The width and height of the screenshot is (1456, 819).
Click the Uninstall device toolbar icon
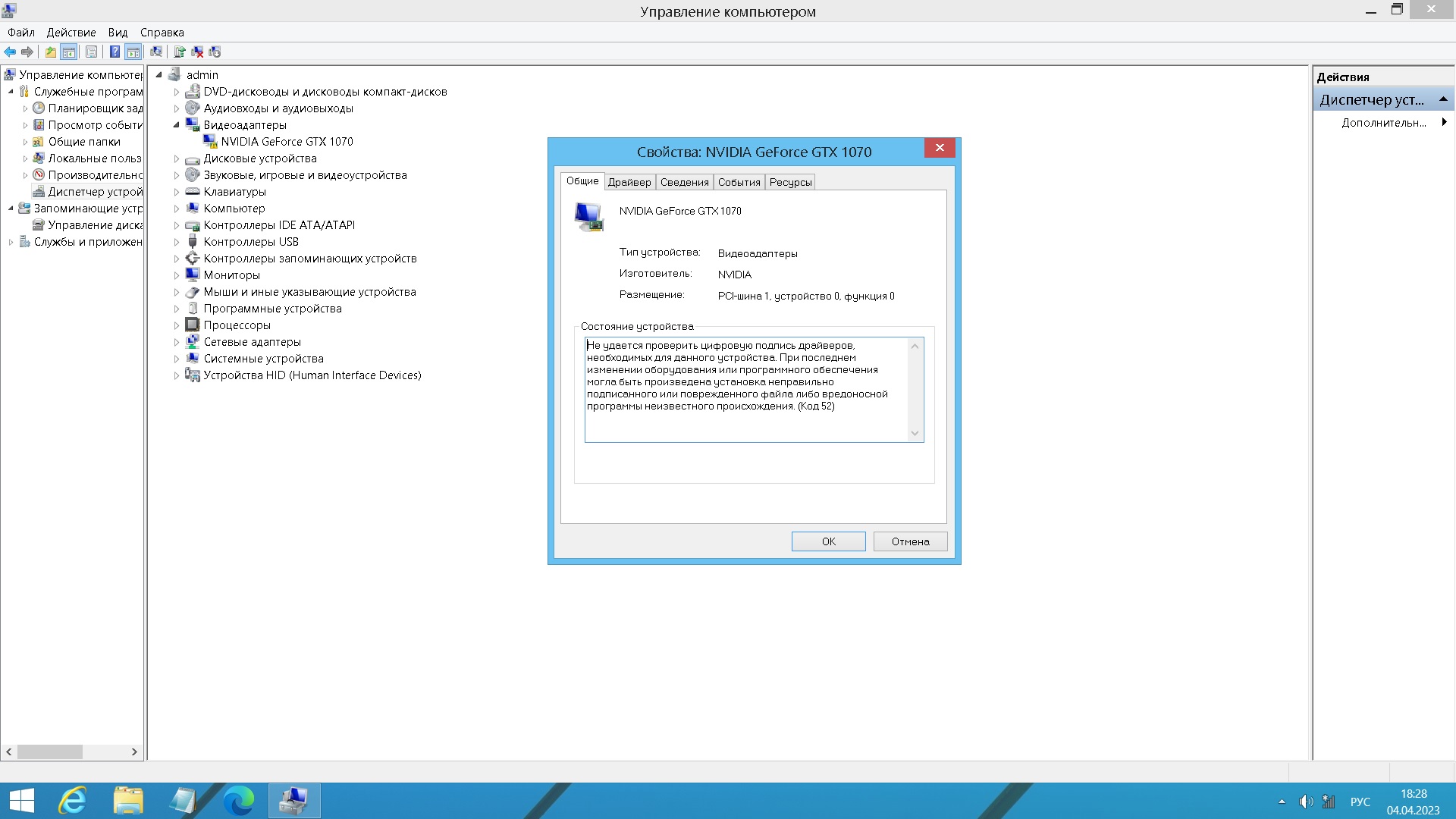pos(197,52)
